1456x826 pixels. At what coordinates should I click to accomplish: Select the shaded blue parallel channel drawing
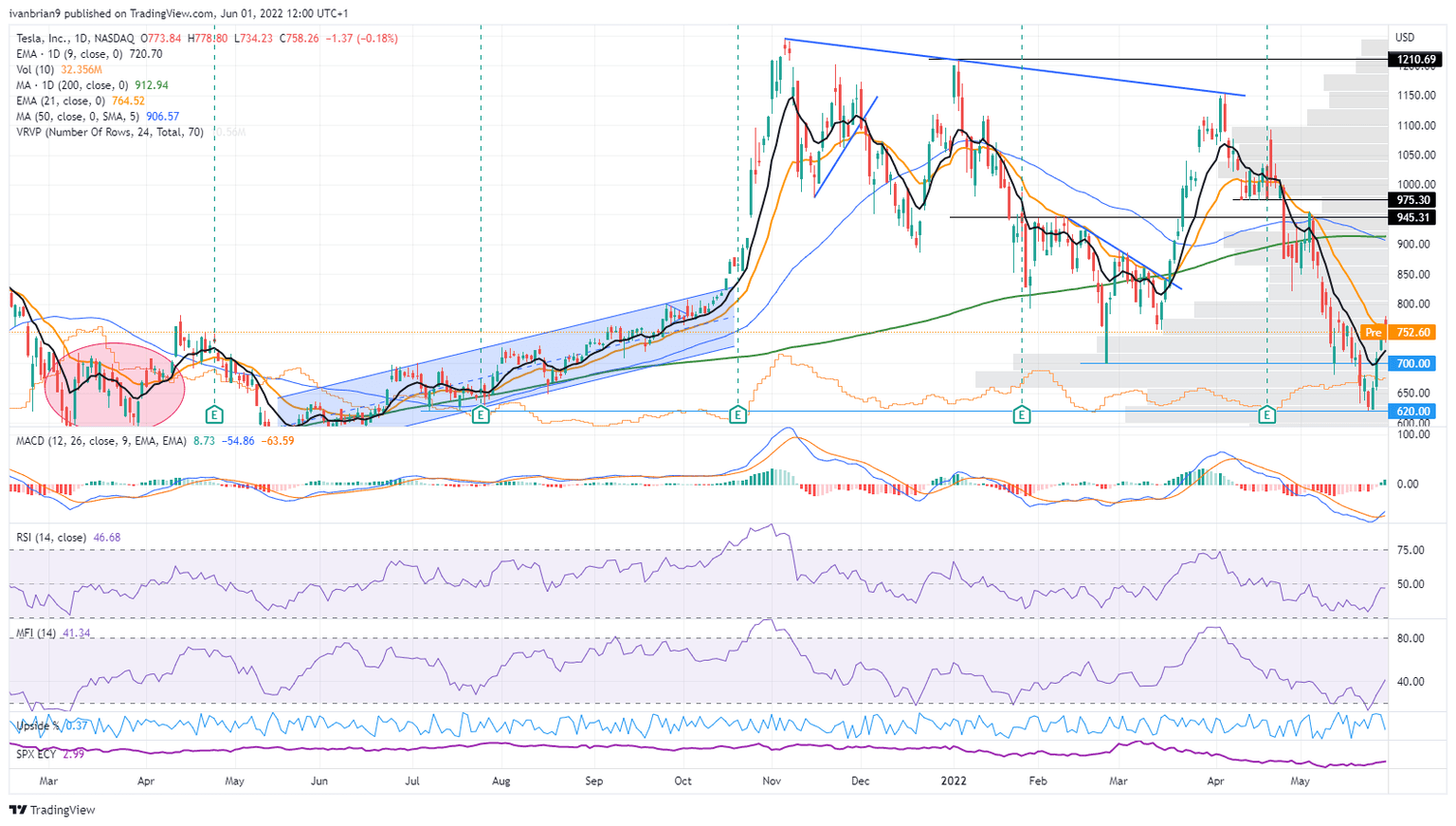(x=507, y=358)
